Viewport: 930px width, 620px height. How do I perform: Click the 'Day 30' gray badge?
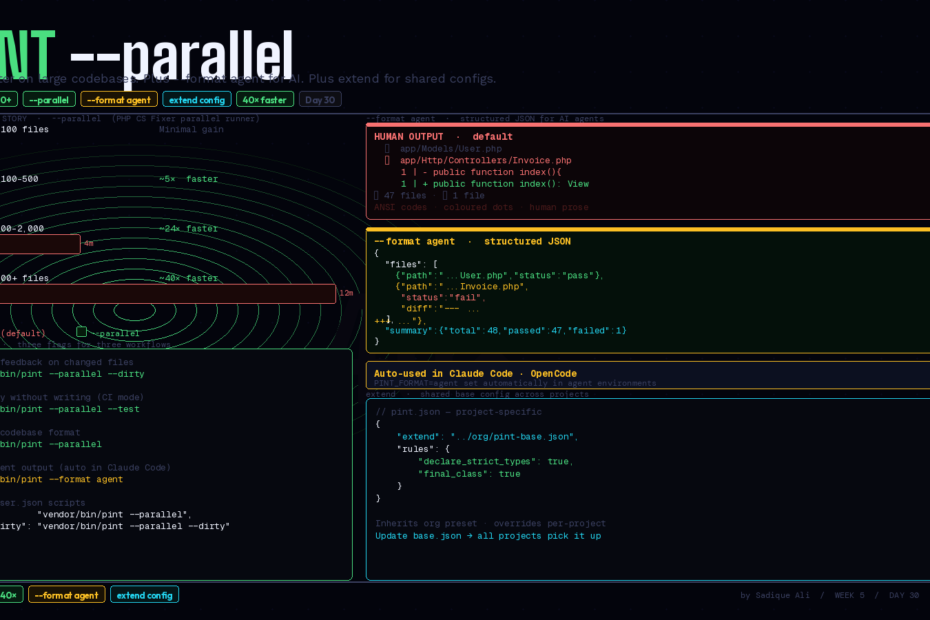pyautogui.click(x=320, y=99)
